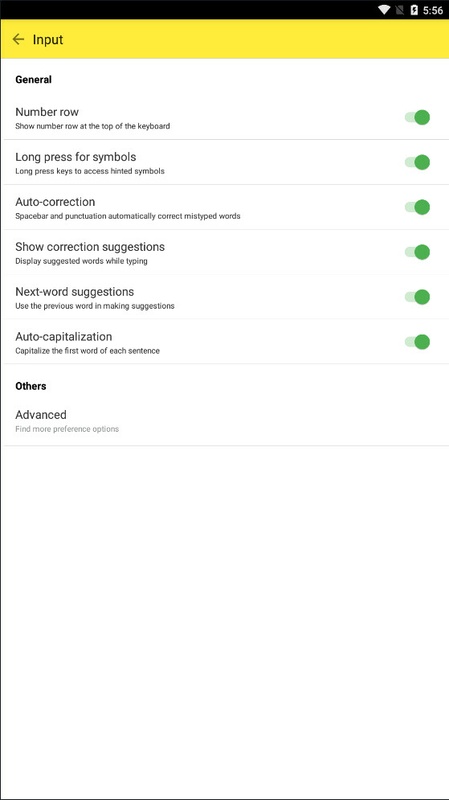The image size is (449, 800).
Task: Tap the General section header
Action: pyautogui.click(x=34, y=80)
